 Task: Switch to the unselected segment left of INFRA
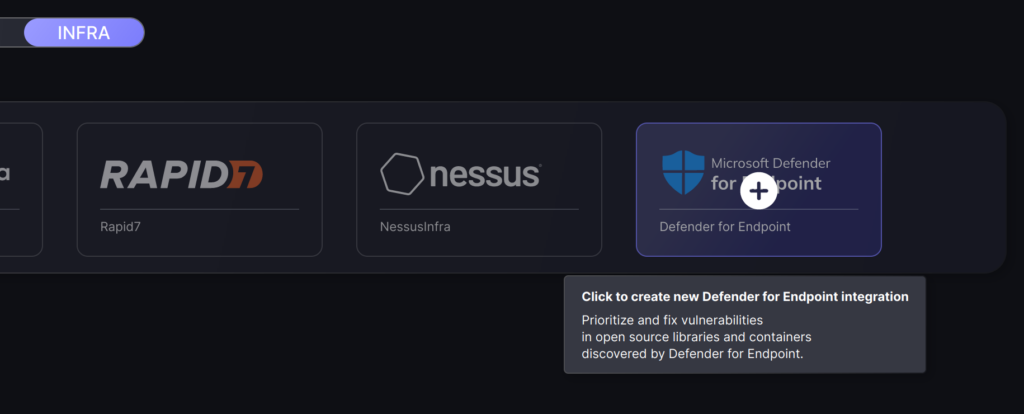tap(12, 33)
